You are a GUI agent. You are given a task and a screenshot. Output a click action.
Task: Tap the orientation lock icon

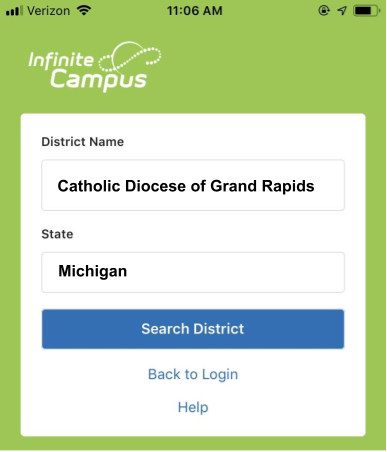[324, 11]
